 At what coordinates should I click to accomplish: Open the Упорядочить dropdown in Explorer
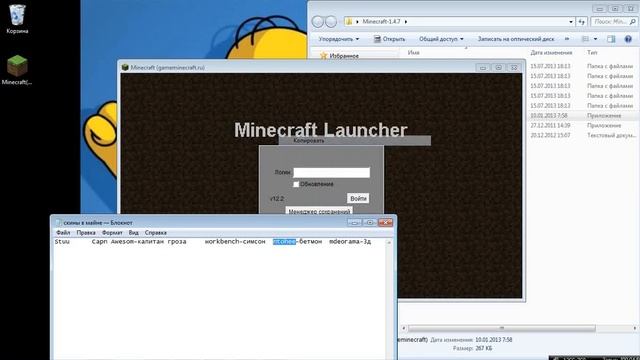pos(339,39)
